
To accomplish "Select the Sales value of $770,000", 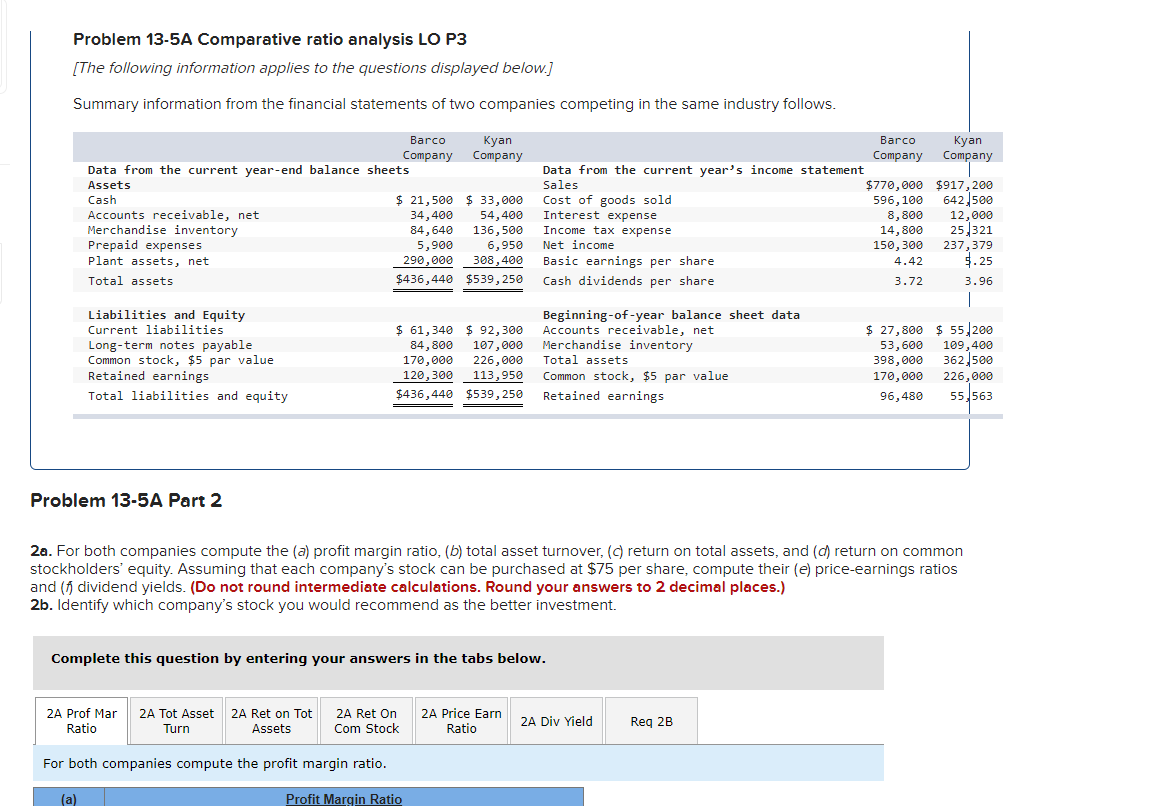I will [896, 184].
